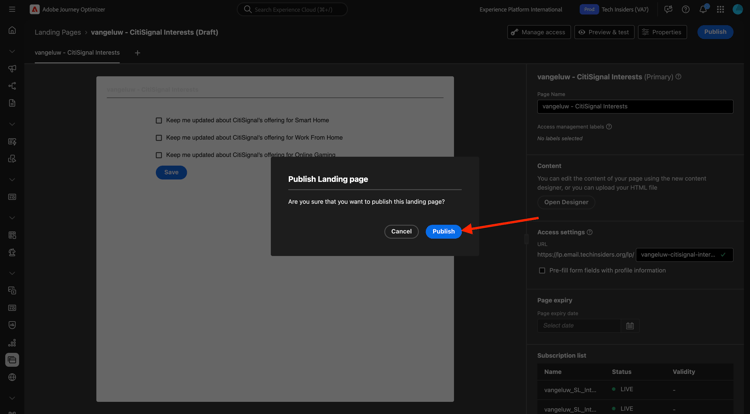The width and height of the screenshot is (750, 414).
Task: Open the bar-chart style sidebar icon
Action: coord(12,342)
